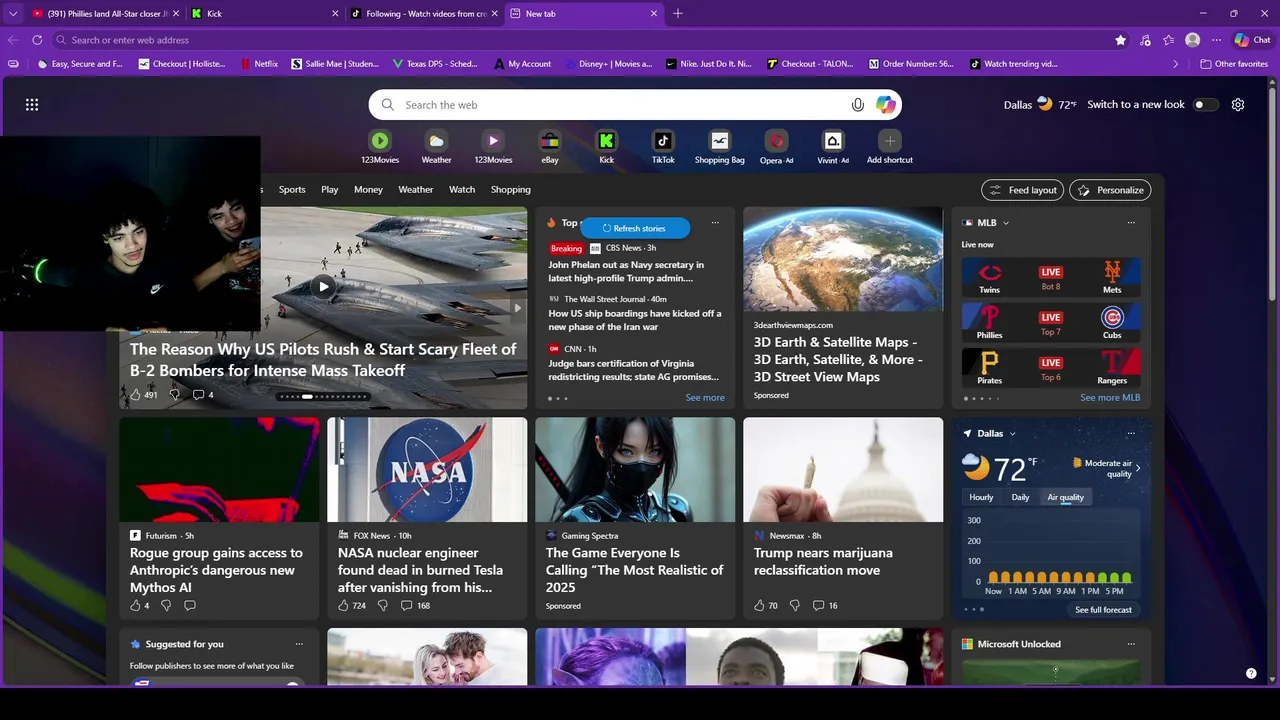Open the first 123Movies shortcut
The image size is (1280, 720).
tap(380, 147)
